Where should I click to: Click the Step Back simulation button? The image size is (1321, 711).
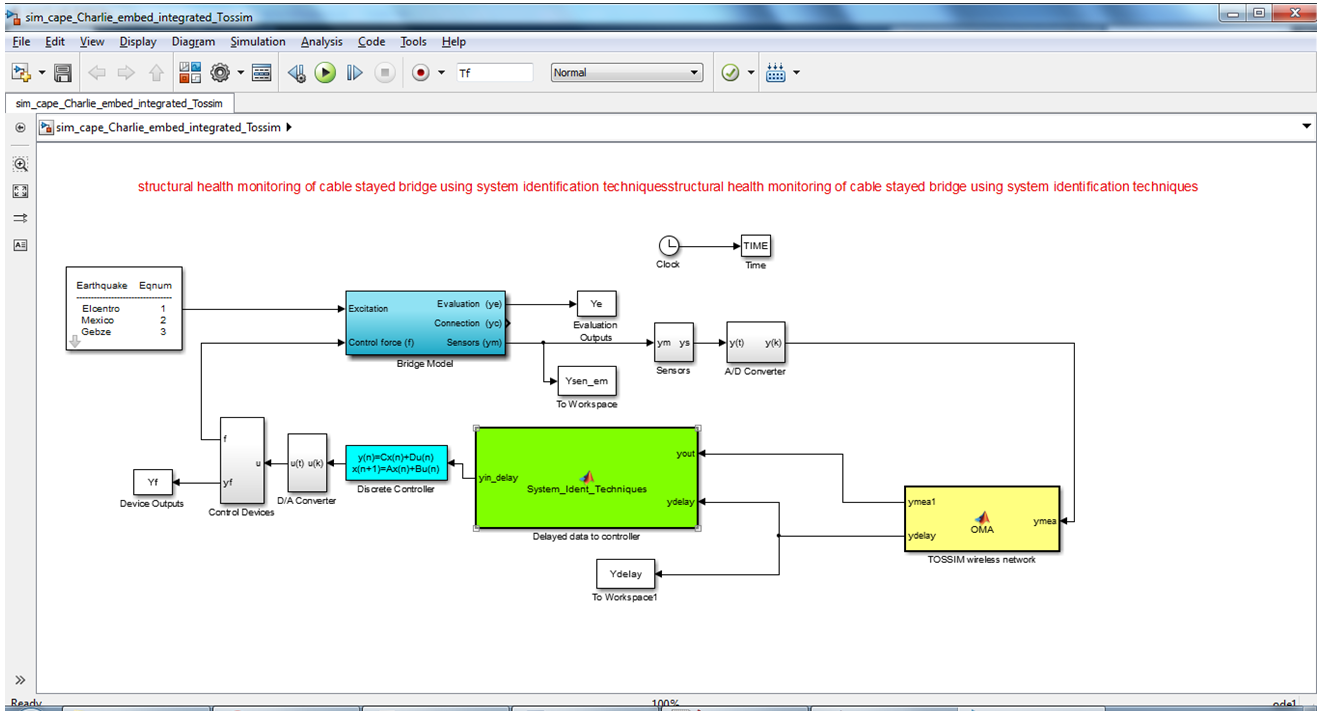pos(296,73)
